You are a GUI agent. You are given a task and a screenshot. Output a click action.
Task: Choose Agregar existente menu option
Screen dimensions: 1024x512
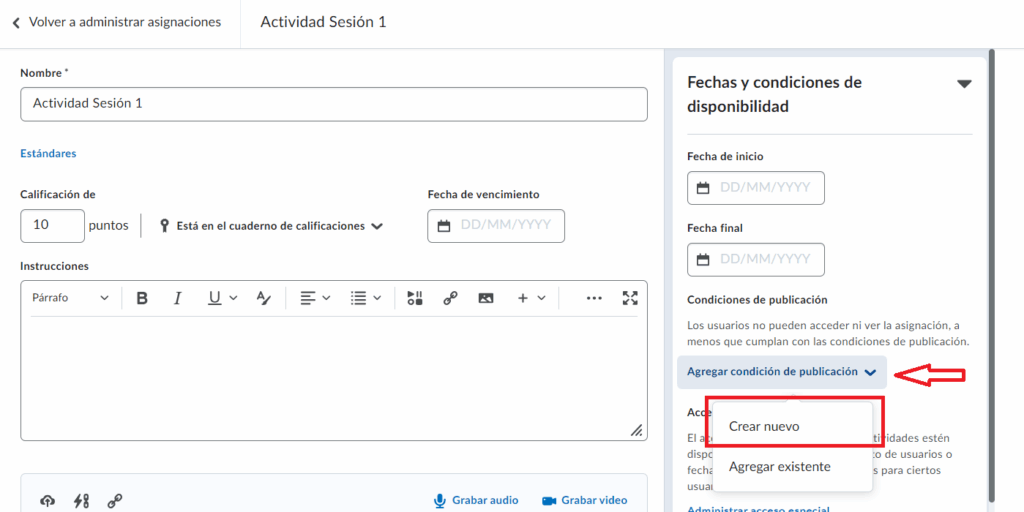[x=779, y=467]
